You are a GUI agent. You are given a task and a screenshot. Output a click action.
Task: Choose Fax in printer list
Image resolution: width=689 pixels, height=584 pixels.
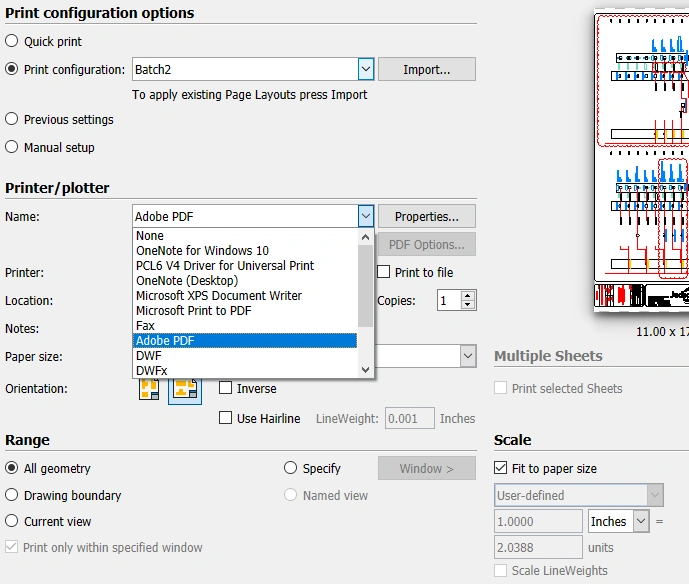coord(244,326)
